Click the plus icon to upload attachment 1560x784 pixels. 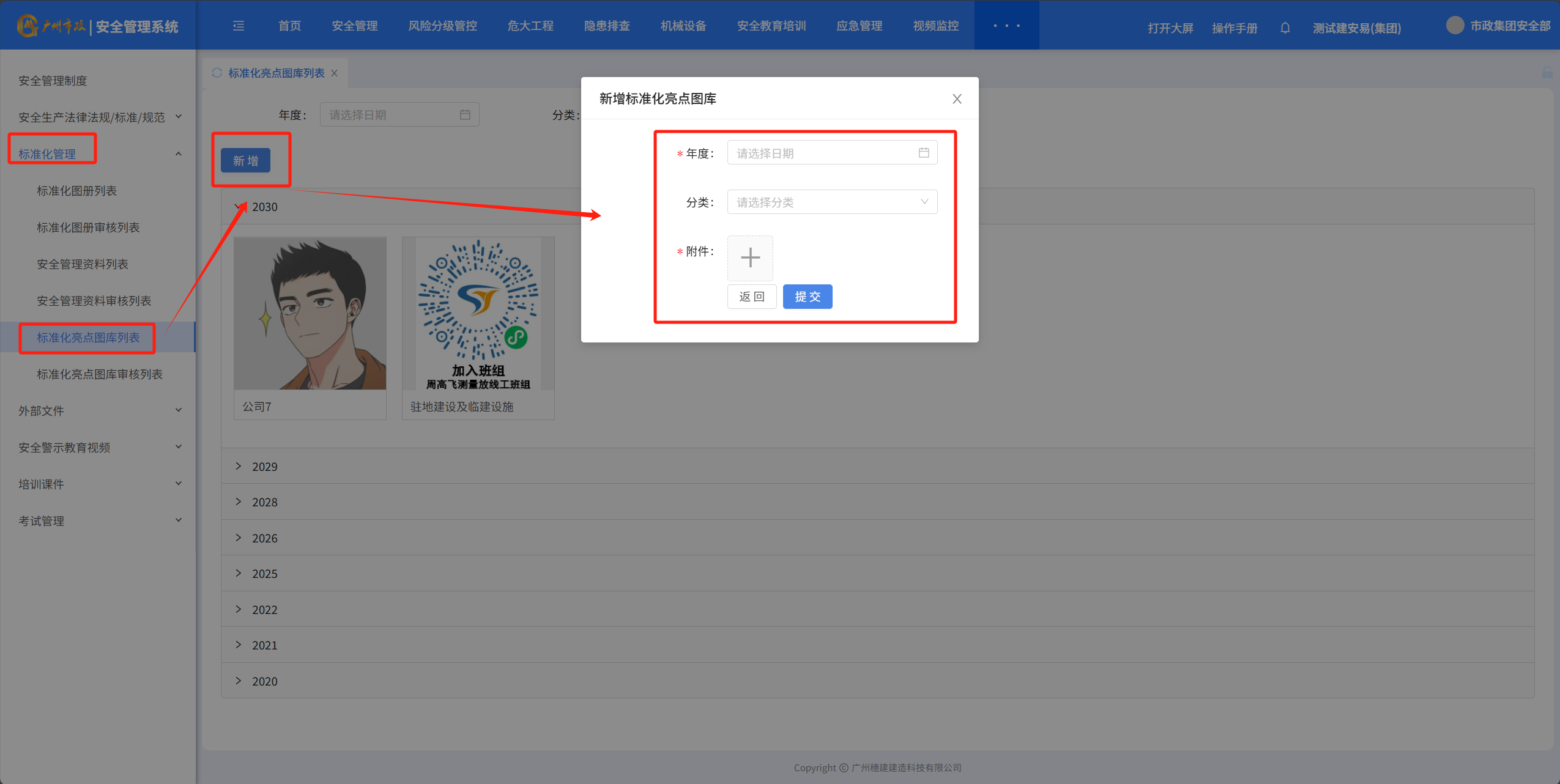click(750, 257)
